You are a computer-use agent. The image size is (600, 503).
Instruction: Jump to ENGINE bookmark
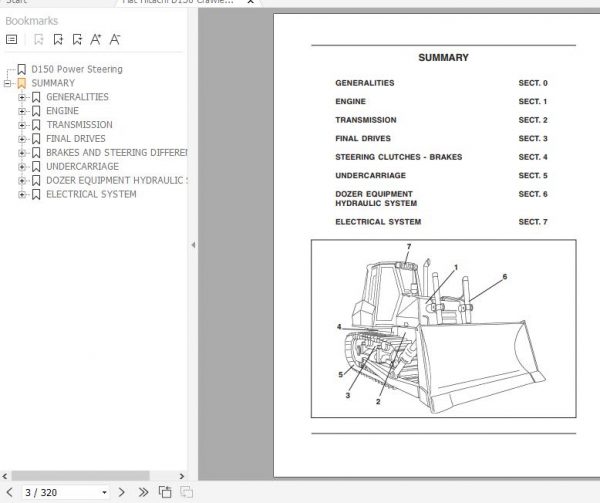62,111
